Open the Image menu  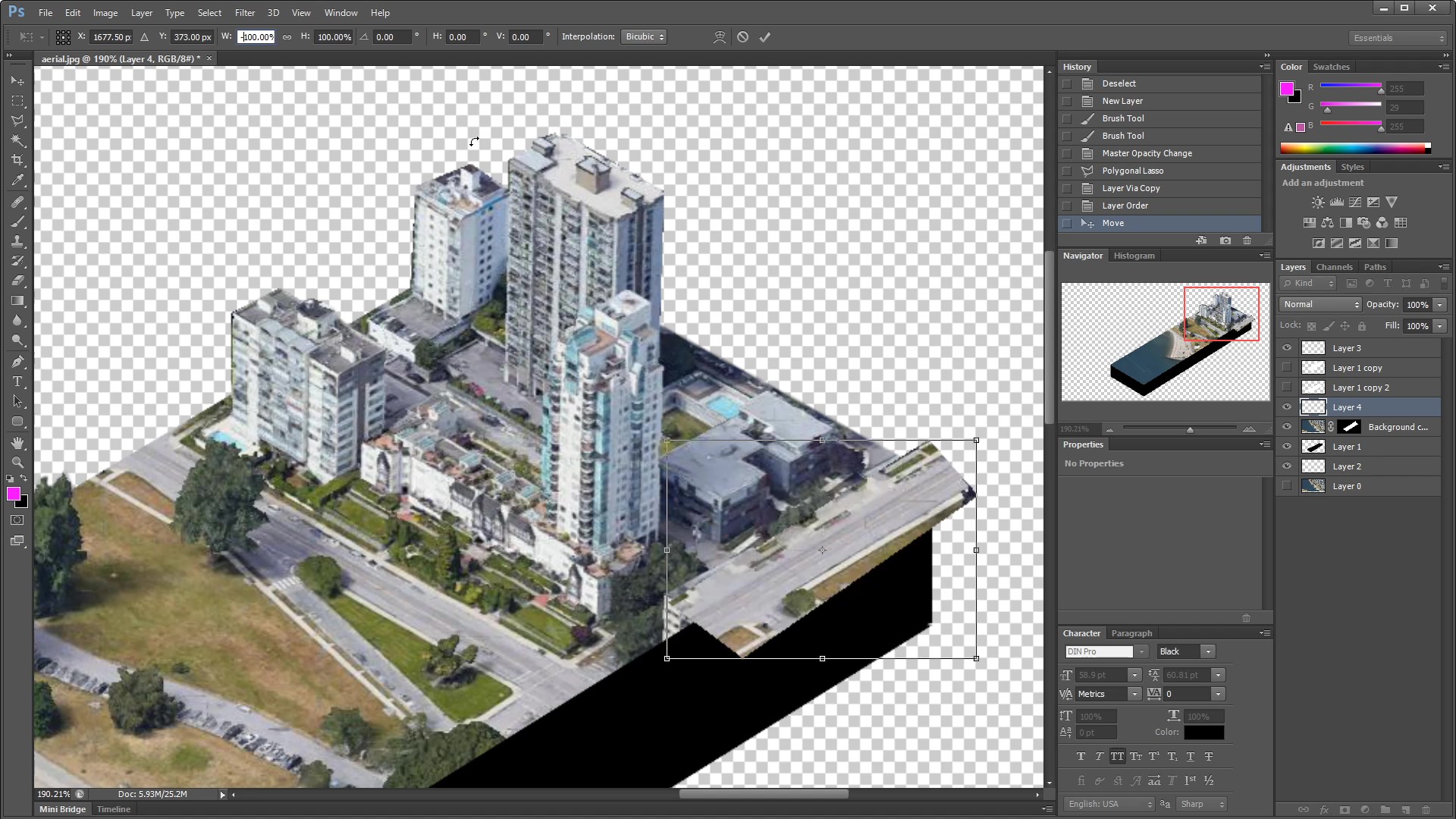pyautogui.click(x=105, y=13)
